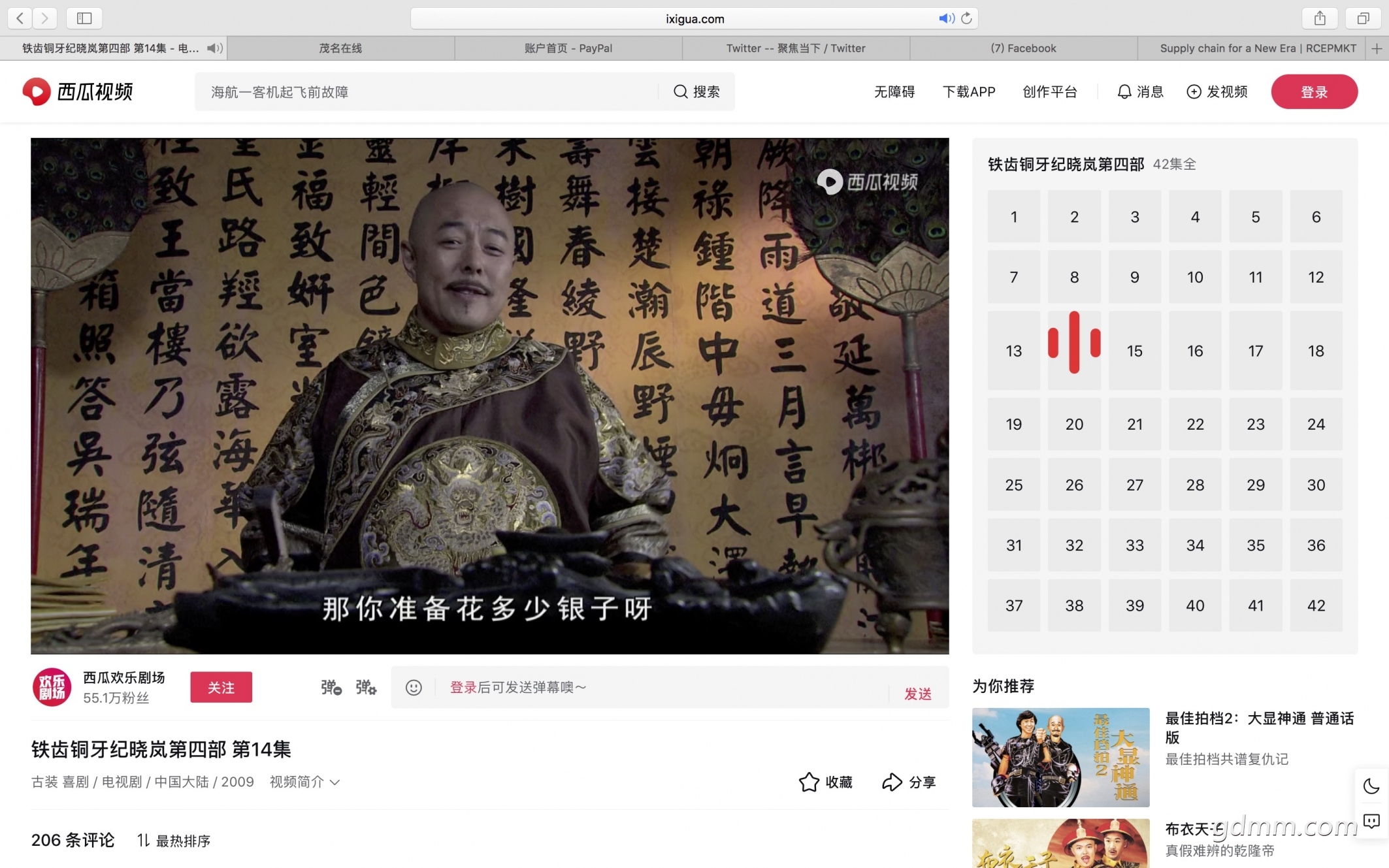Open 创作平台 link
1389x868 pixels.
[x=1050, y=92]
